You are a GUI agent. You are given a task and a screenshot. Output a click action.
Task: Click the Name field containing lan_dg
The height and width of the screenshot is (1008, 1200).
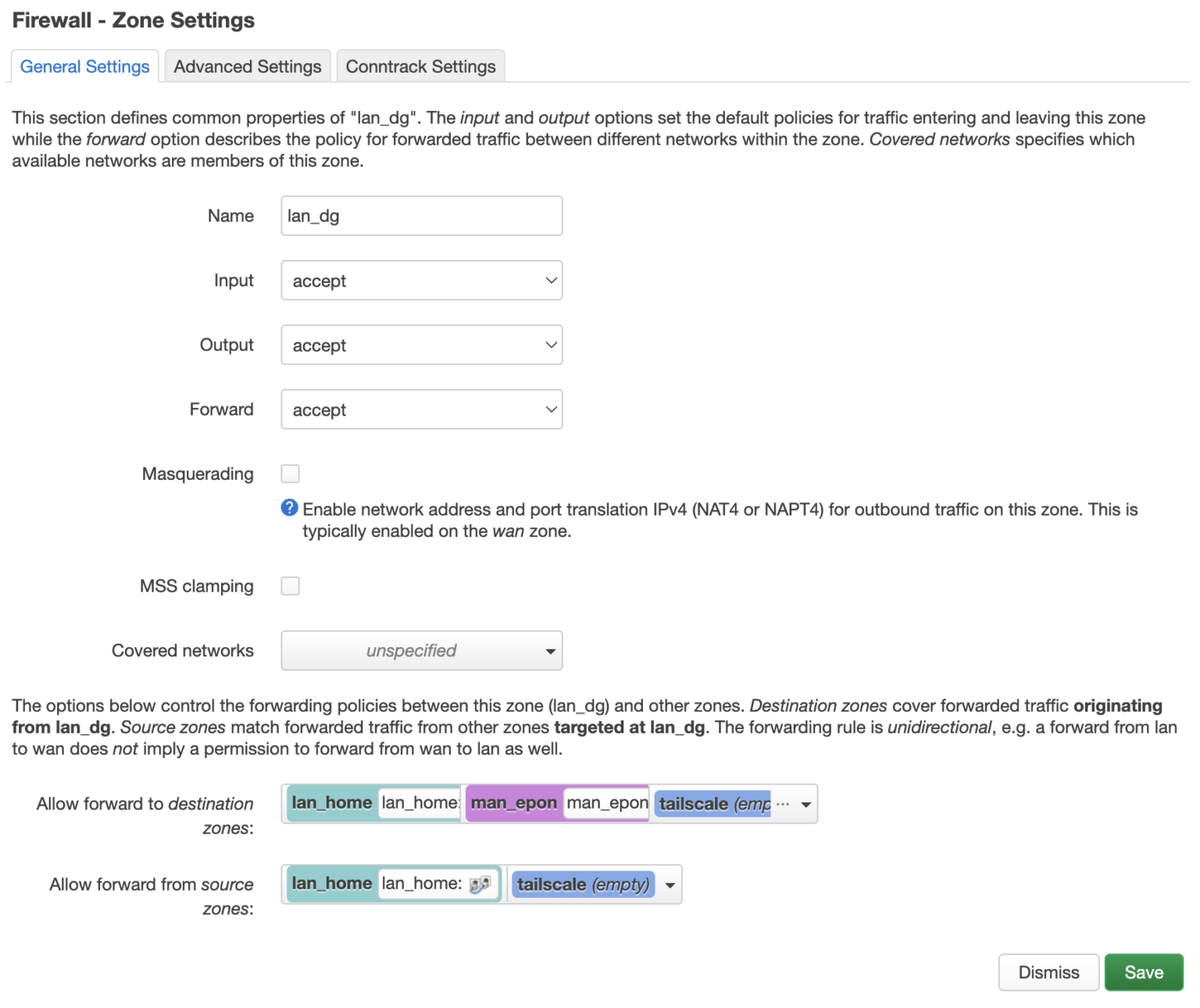pyautogui.click(x=421, y=216)
